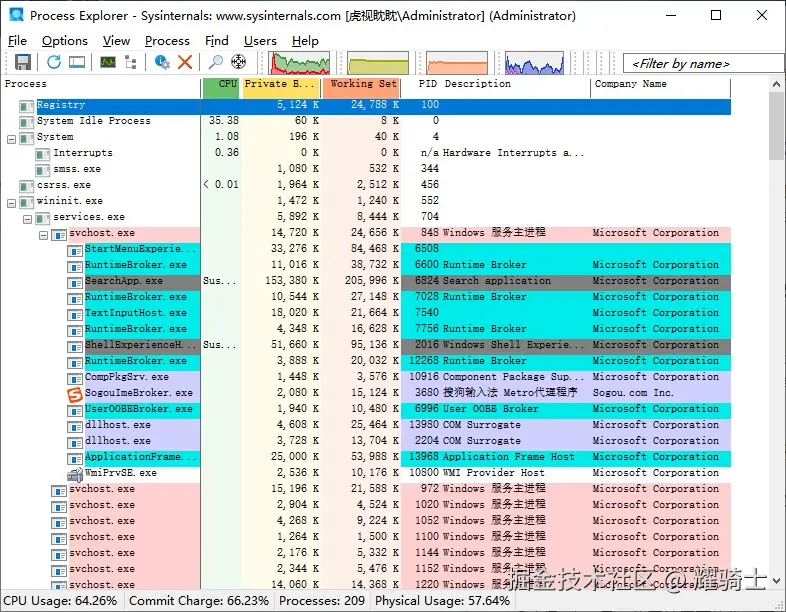Click the vertical scrollbar thumb
The width and height of the screenshot is (786, 612).
pos(776,126)
